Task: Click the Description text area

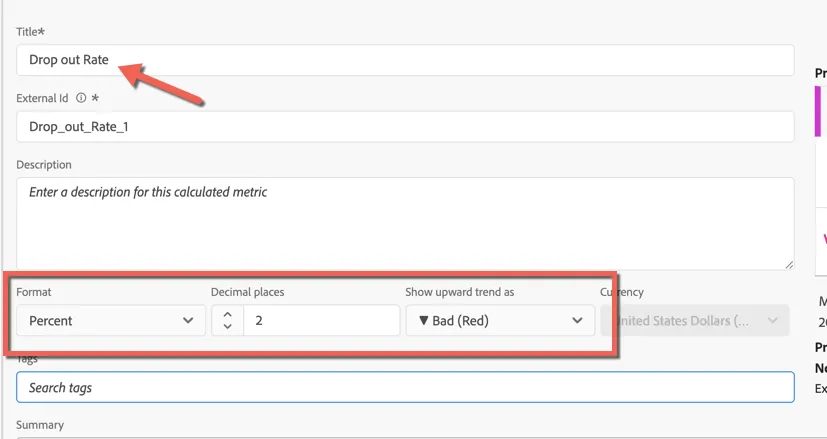Action: click(x=405, y=224)
